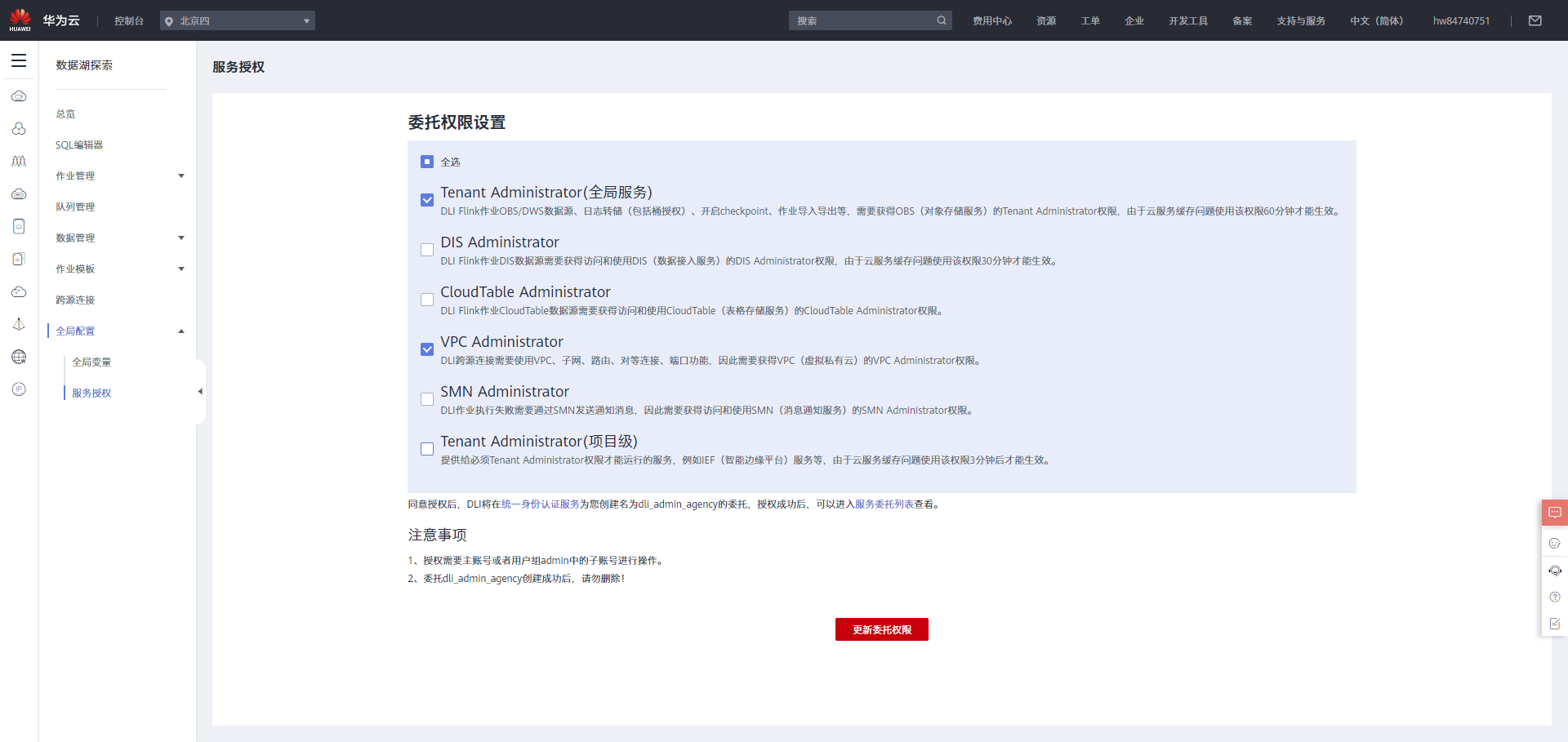Collapse the sidebar with the arrow handle
1568x742 pixels.
[200, 392]
